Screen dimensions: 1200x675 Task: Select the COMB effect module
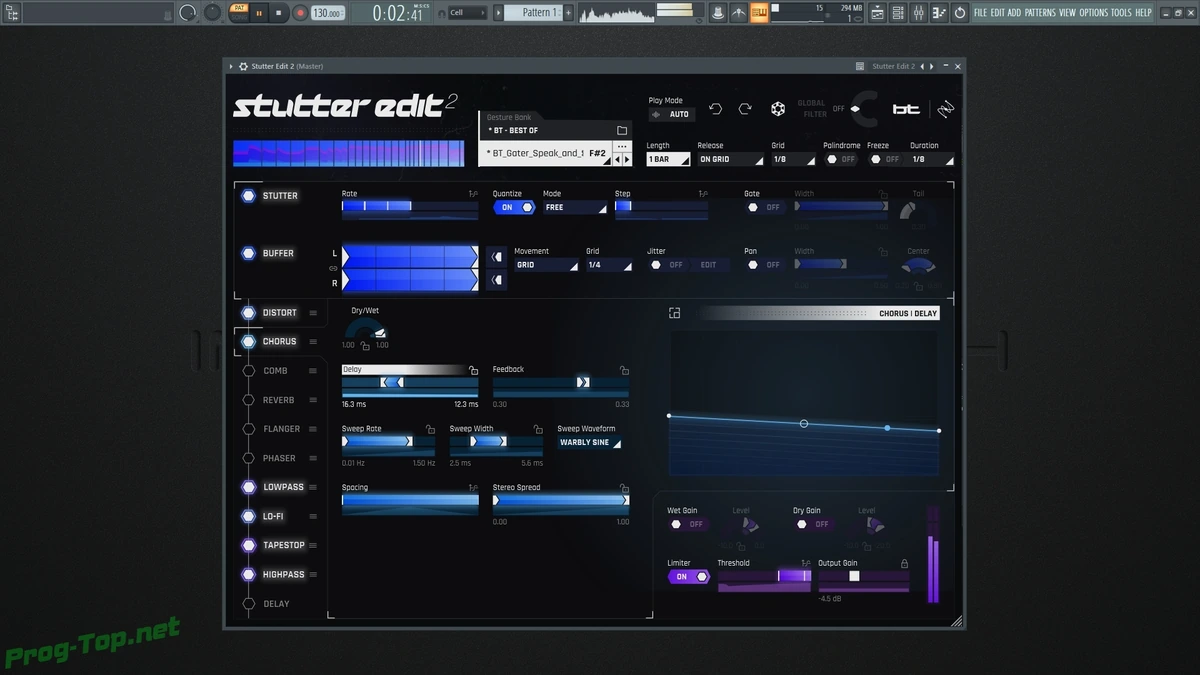(275, 371)
